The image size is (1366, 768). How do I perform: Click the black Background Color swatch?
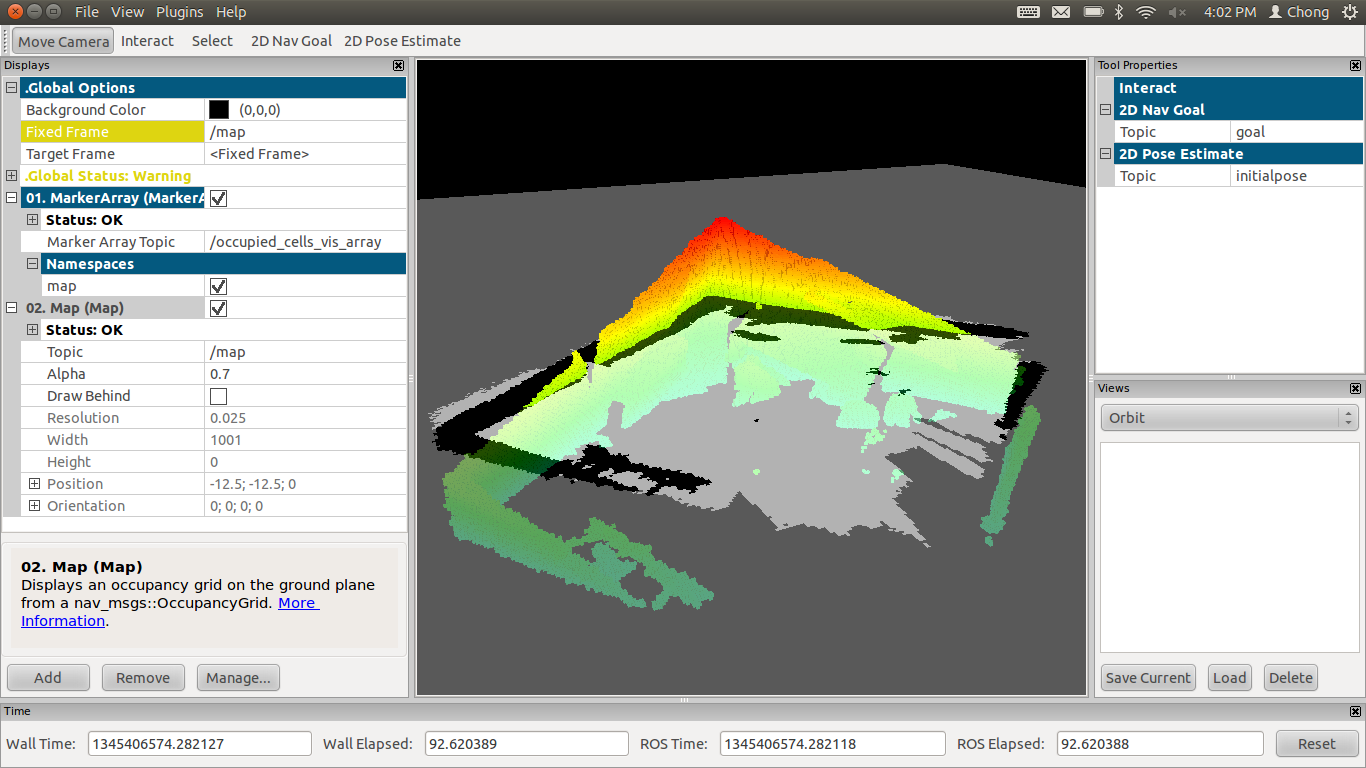click(x=219, y=110)
